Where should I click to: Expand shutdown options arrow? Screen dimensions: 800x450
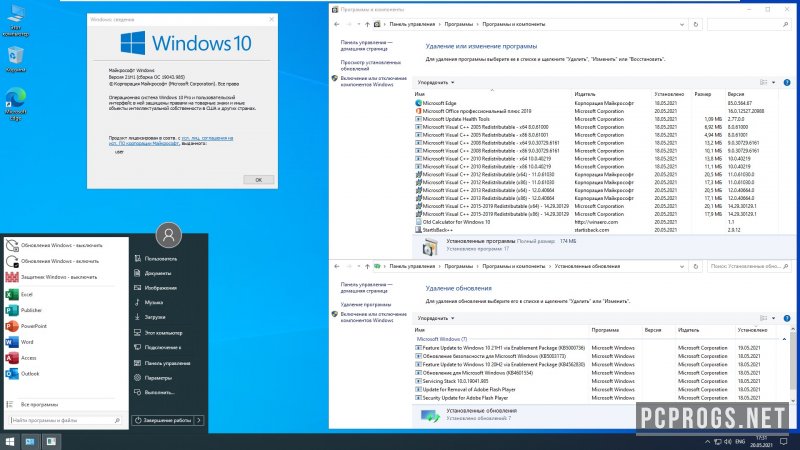tap(199, 420)
